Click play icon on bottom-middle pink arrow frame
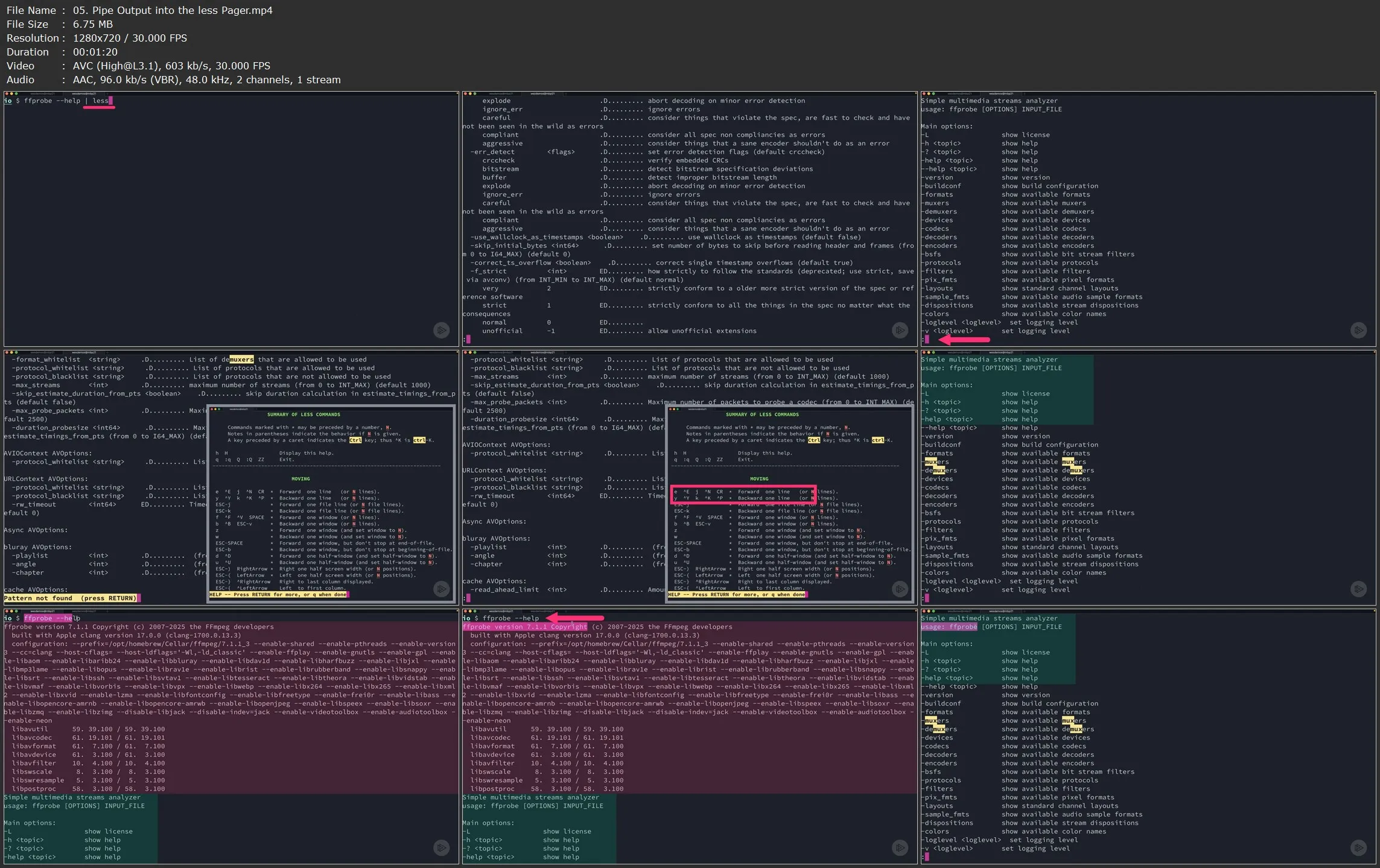Viewport: 1380px width, 868px height. 900,847
